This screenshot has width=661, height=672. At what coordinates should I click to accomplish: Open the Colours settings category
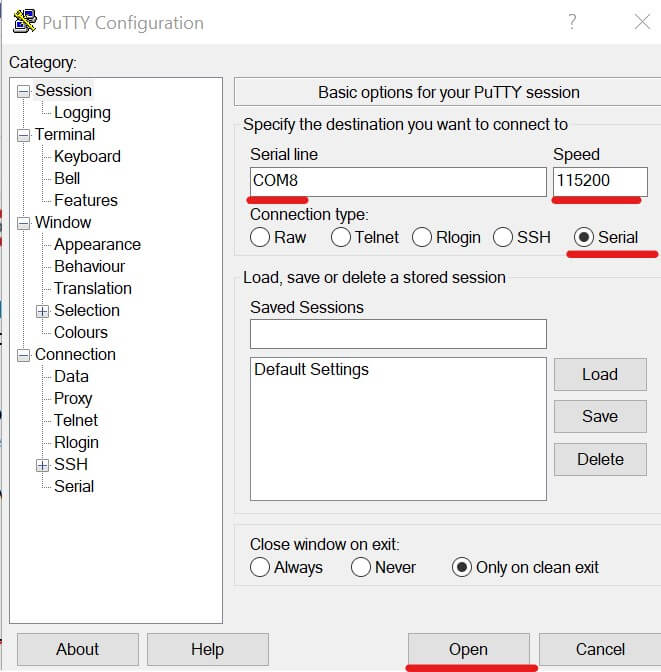pos(81,332)
